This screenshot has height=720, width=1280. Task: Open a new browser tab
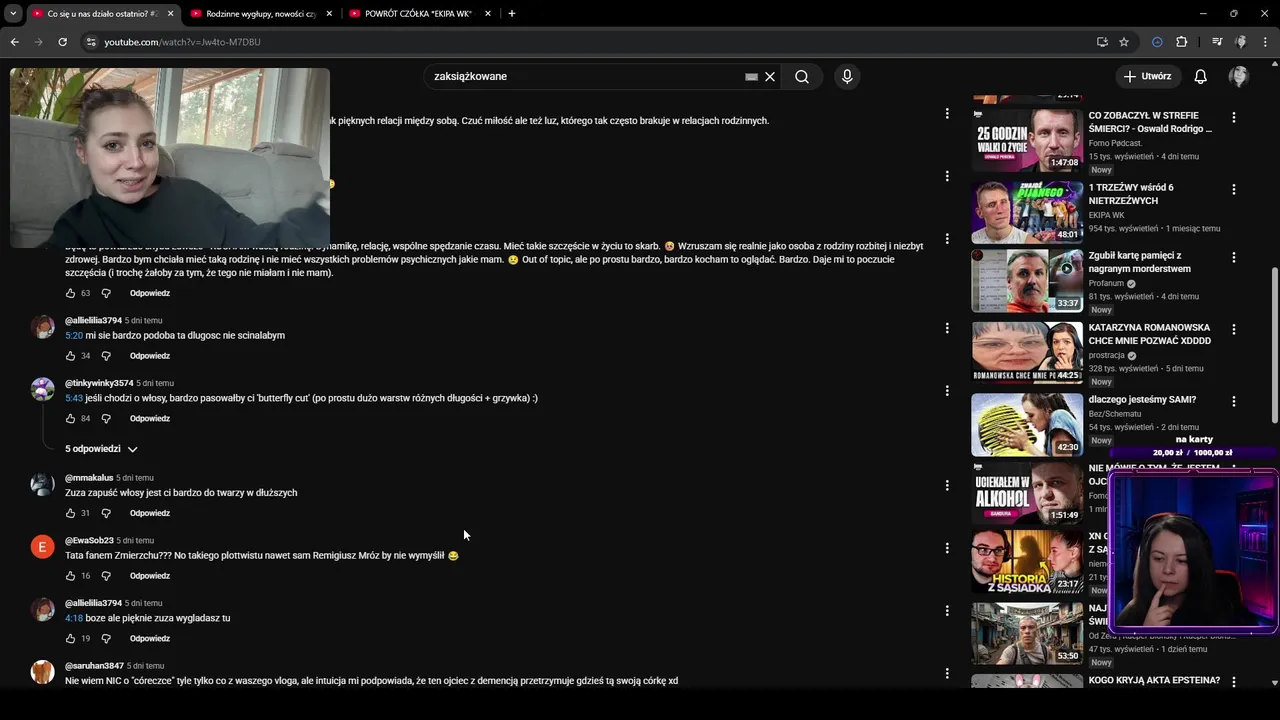512,14
